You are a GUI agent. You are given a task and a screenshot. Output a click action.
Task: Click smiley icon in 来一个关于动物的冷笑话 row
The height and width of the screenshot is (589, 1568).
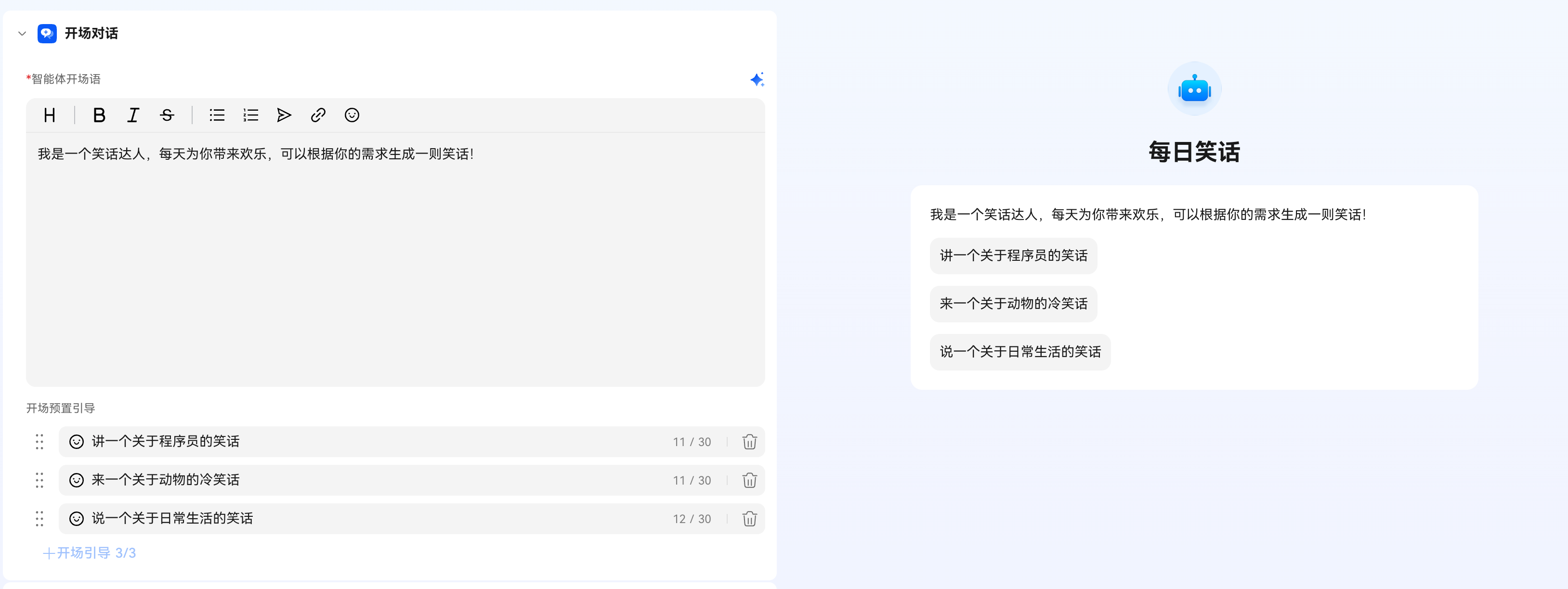(77, 480)
